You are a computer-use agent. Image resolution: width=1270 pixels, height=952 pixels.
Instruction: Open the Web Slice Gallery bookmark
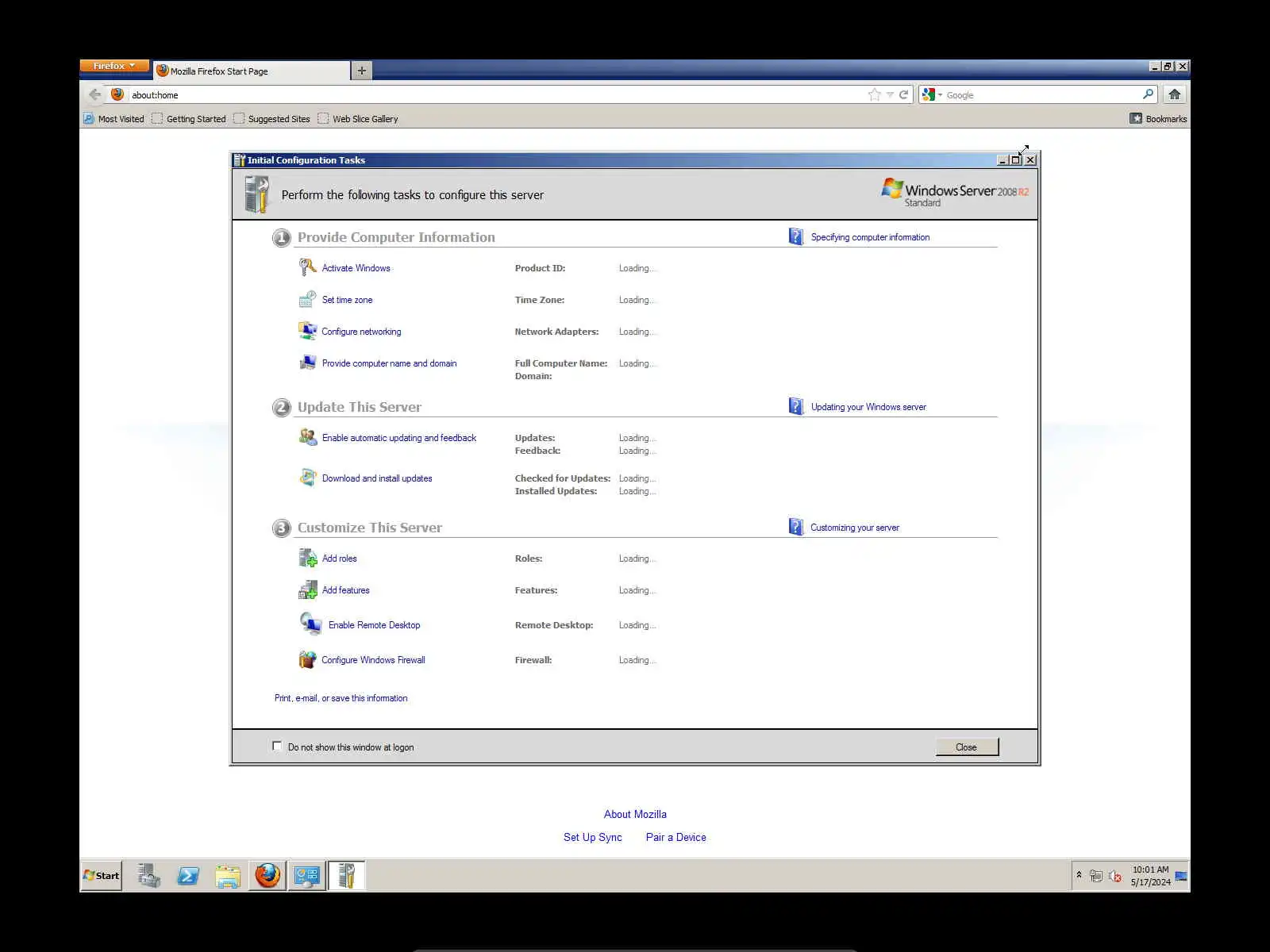tap(358, 119)
